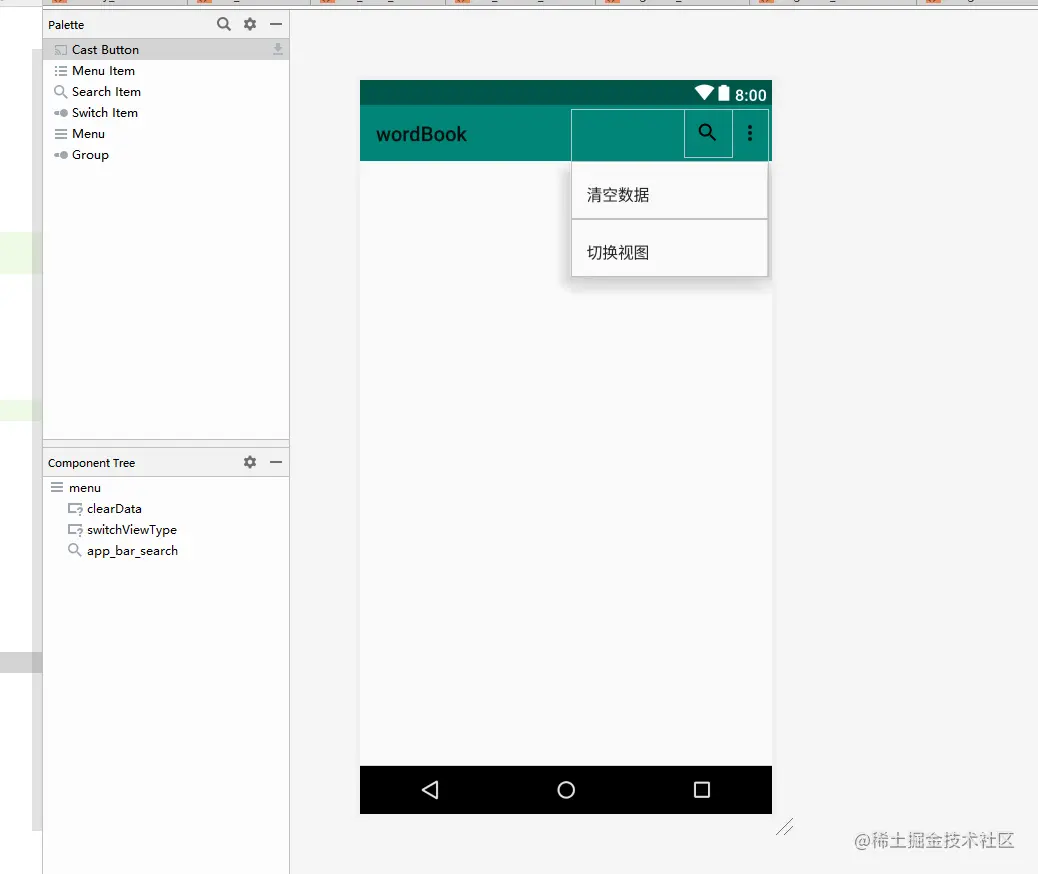Image resolution: width=1038 pixels, height=874 pixels.
Task: Collapse the Component Tree panel
Action: [275, 462]
